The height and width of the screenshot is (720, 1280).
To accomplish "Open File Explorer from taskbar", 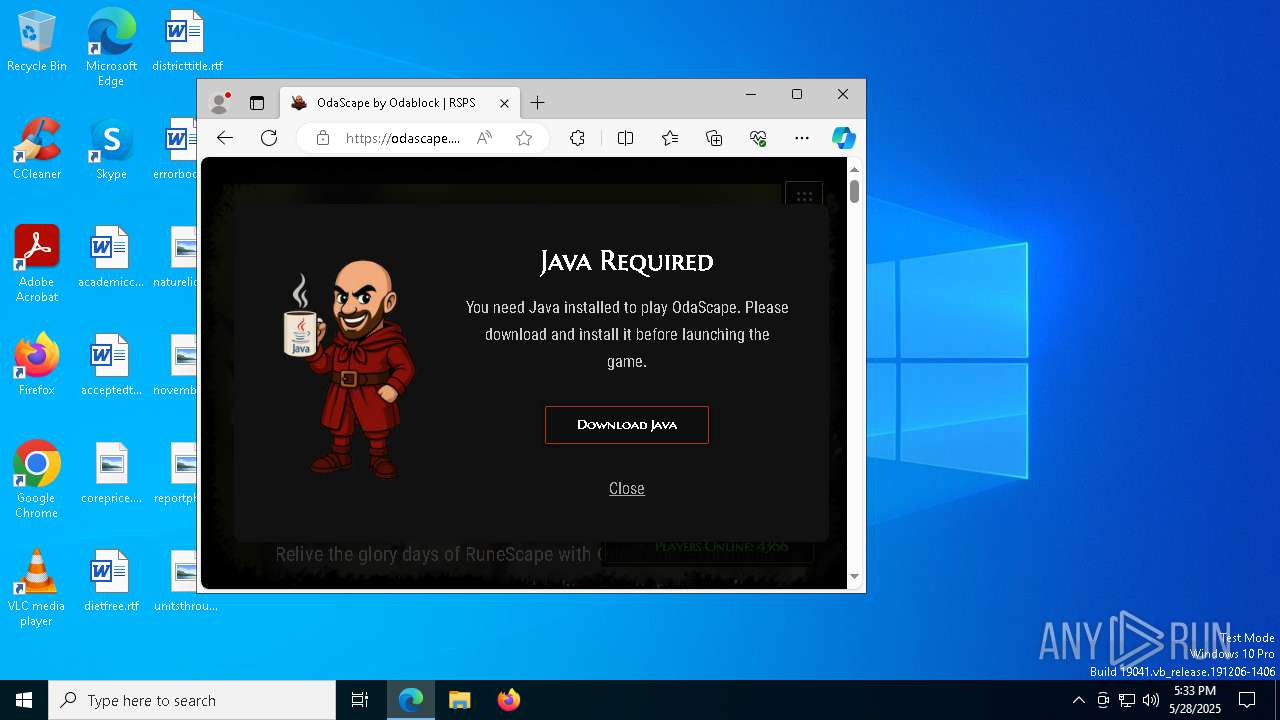I will tap(459, 700).
